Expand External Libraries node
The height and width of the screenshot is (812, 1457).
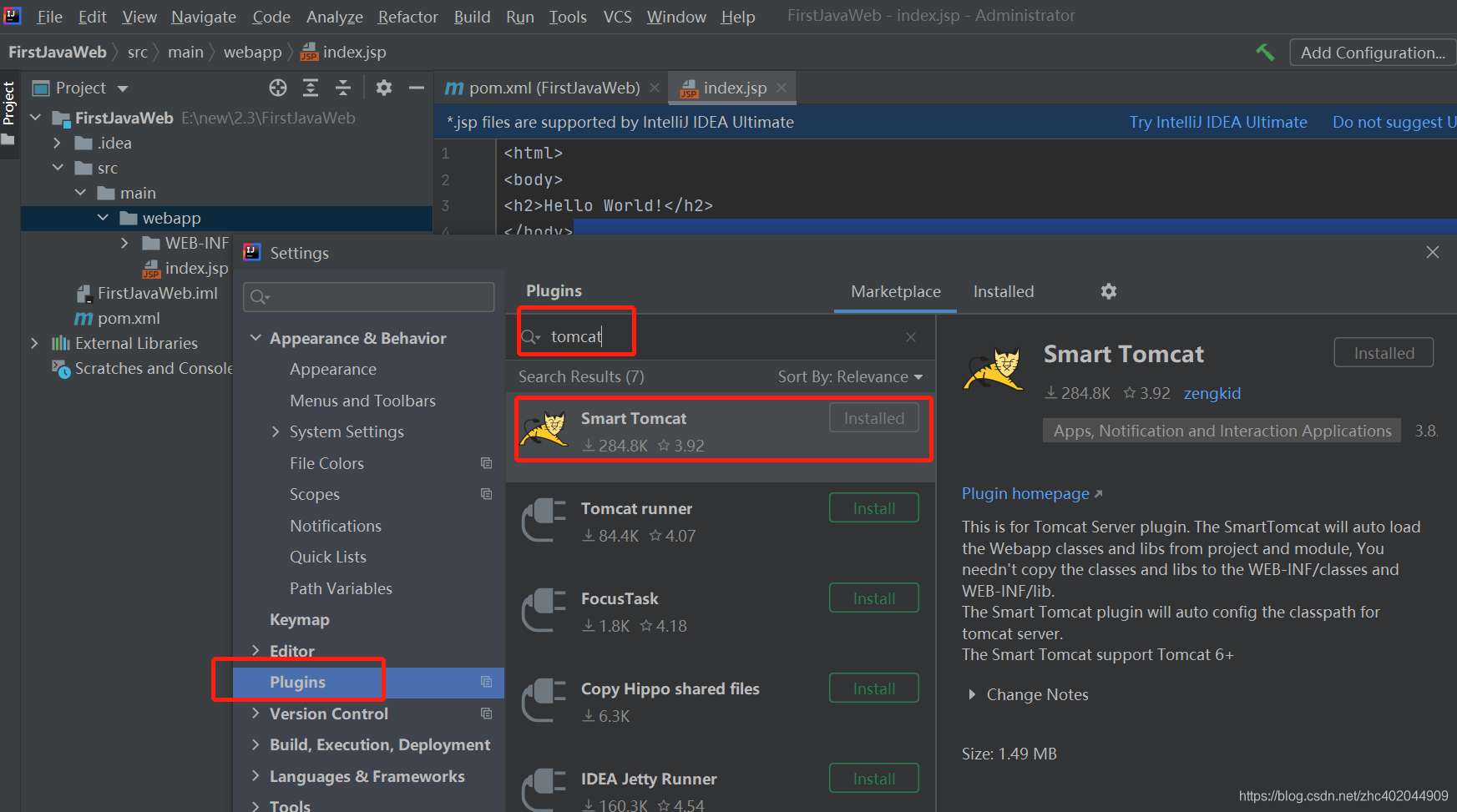click(34, 343)
